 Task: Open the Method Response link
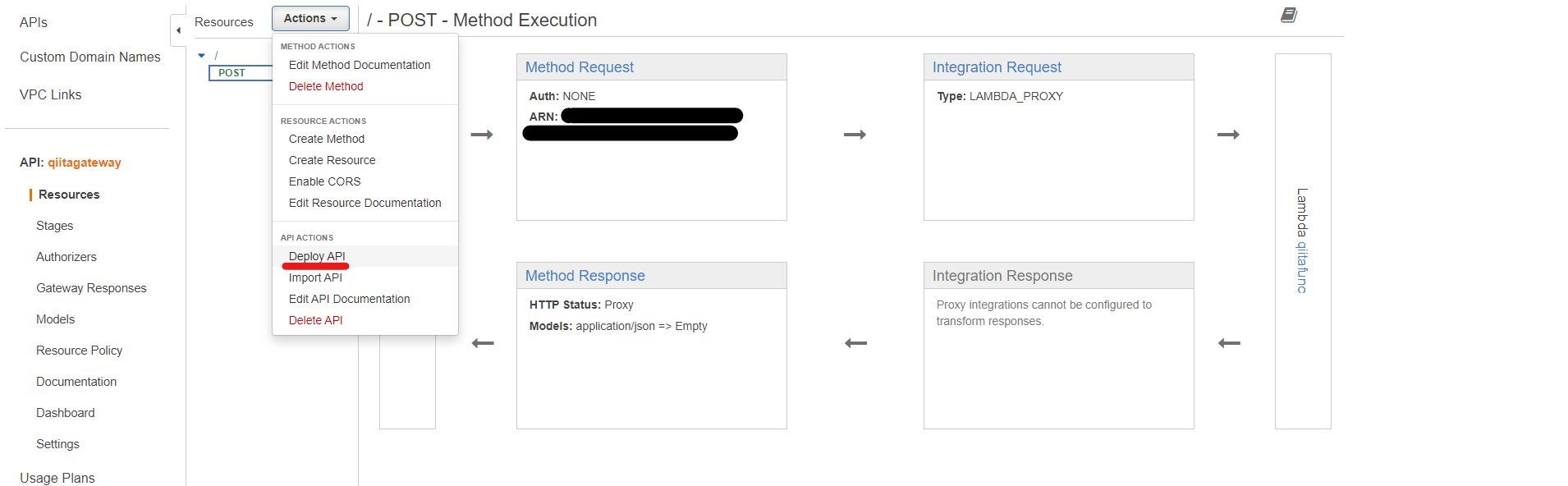click(585, 276)
